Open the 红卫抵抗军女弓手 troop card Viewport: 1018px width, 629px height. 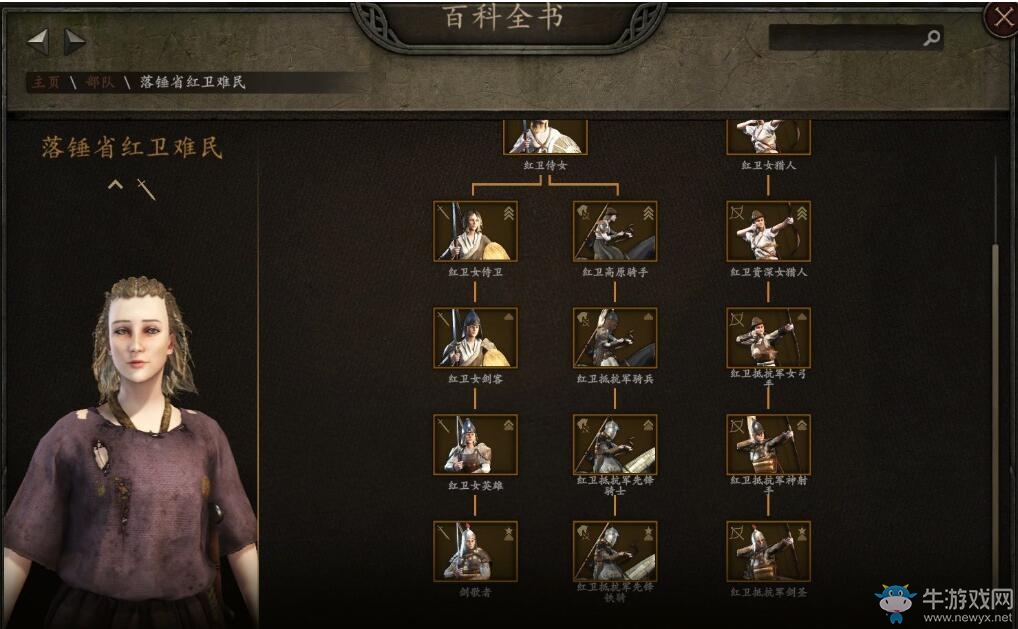tap(768, 338)
